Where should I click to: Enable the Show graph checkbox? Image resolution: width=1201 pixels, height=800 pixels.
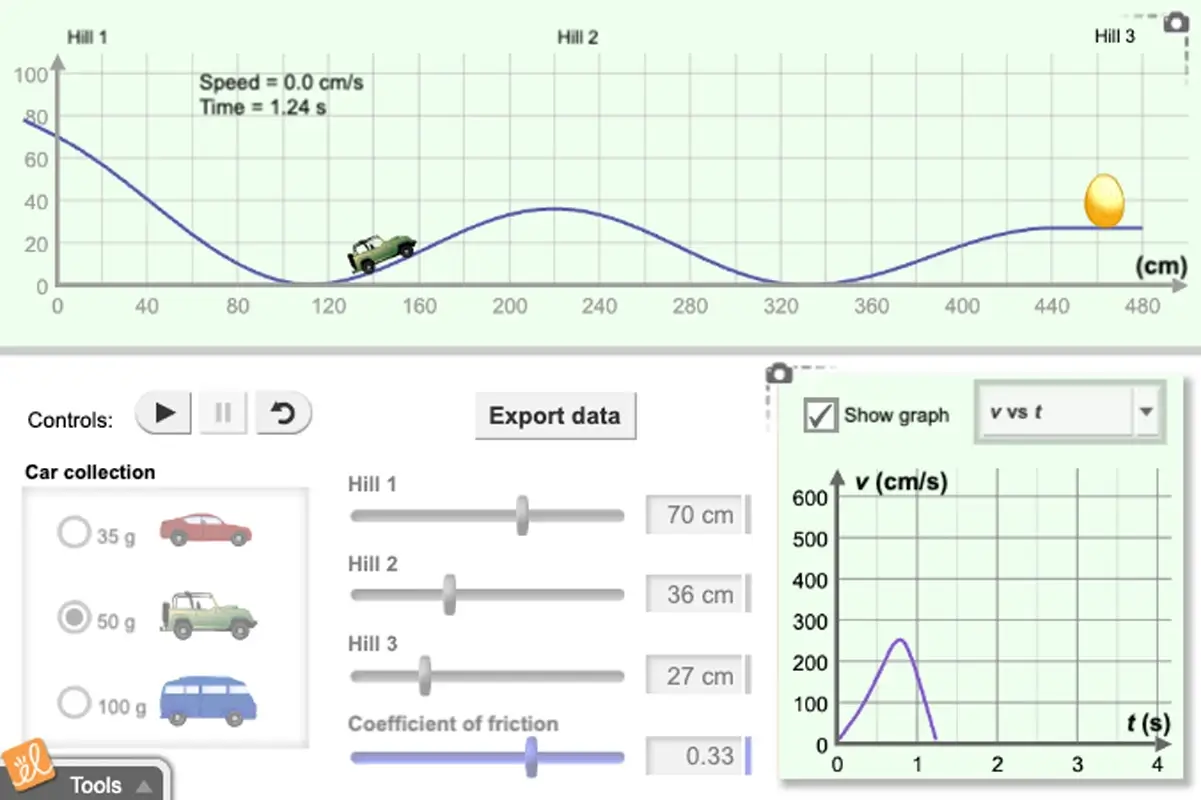819,415
